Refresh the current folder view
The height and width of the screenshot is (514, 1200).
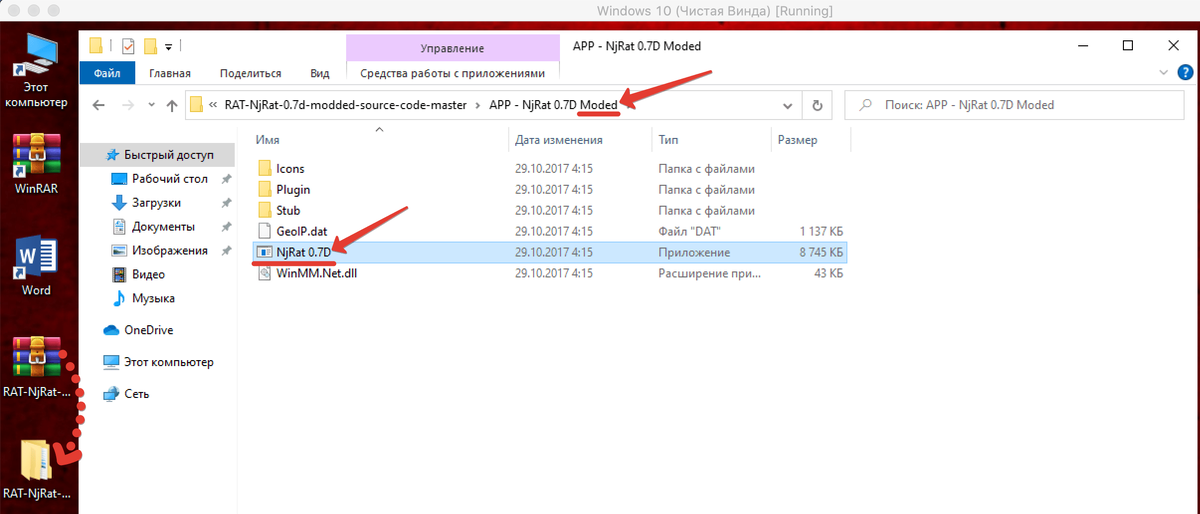(816, 105)
